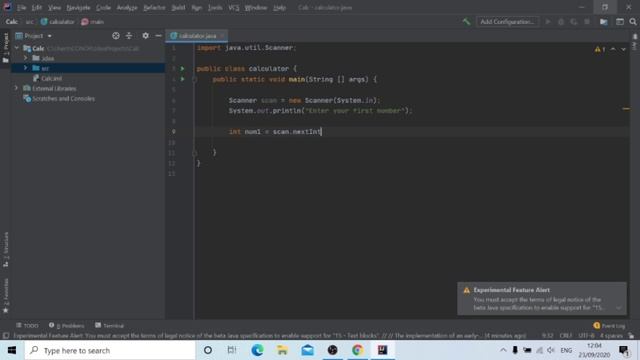Screen dimensions: 640x360
Task: Click UTF-8 encoding in the status bar
Action: click(586, 336)
